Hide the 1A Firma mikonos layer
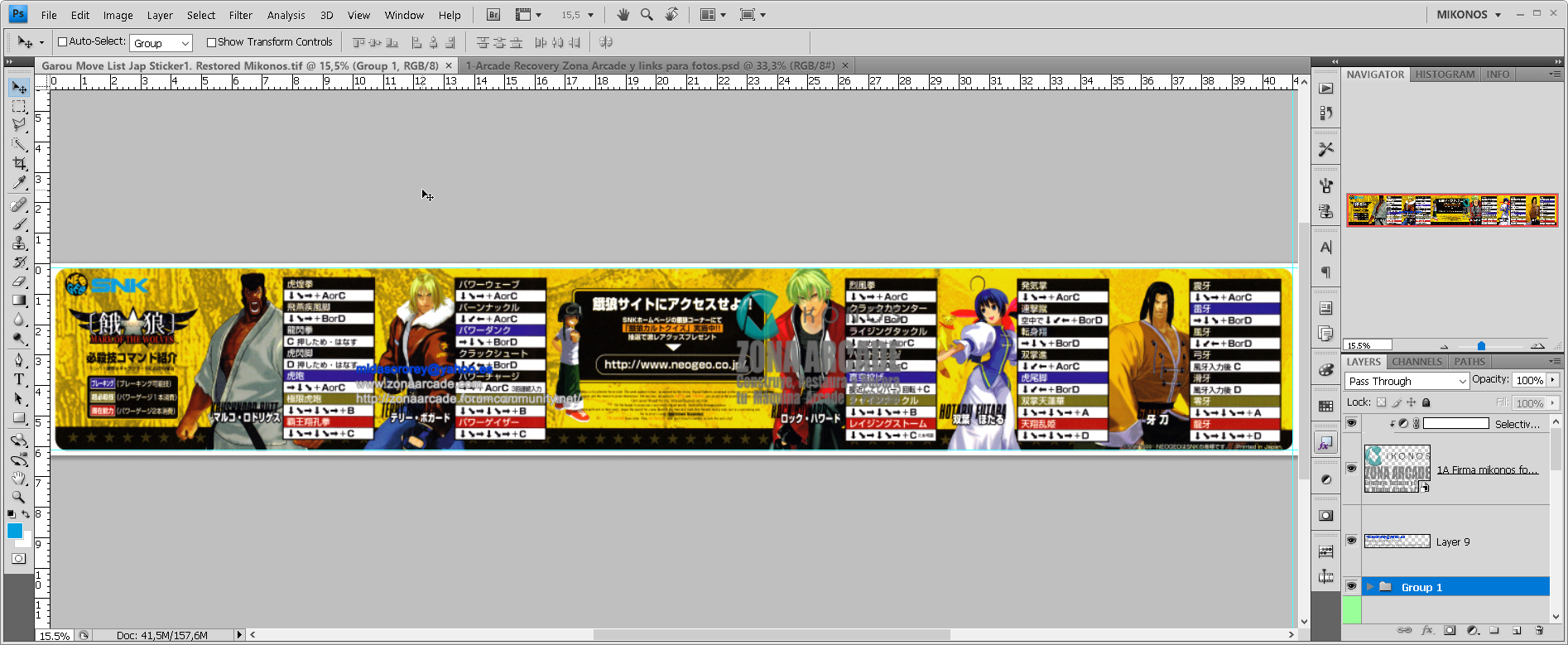The width and height of the screenshot is (1568, 645). coord(1351,469)
